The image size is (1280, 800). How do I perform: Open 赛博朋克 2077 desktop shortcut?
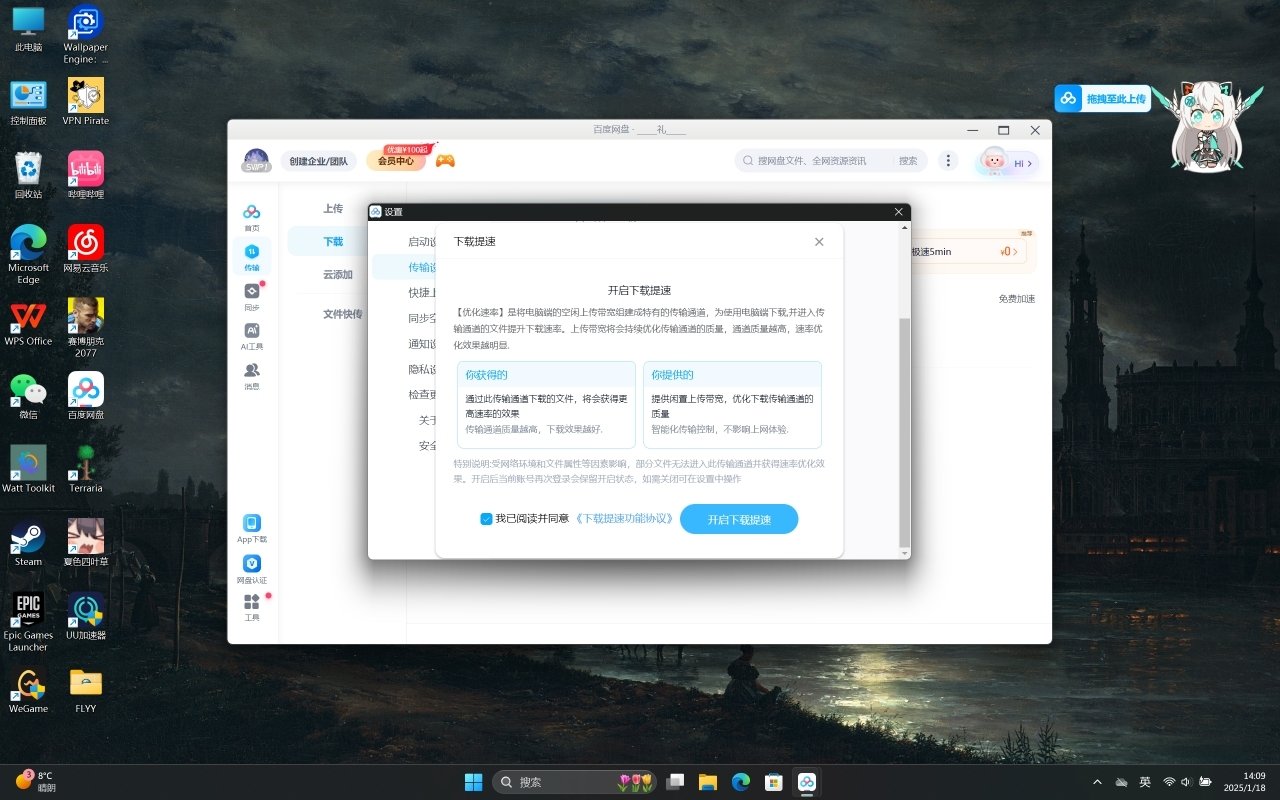coord(86,327)
